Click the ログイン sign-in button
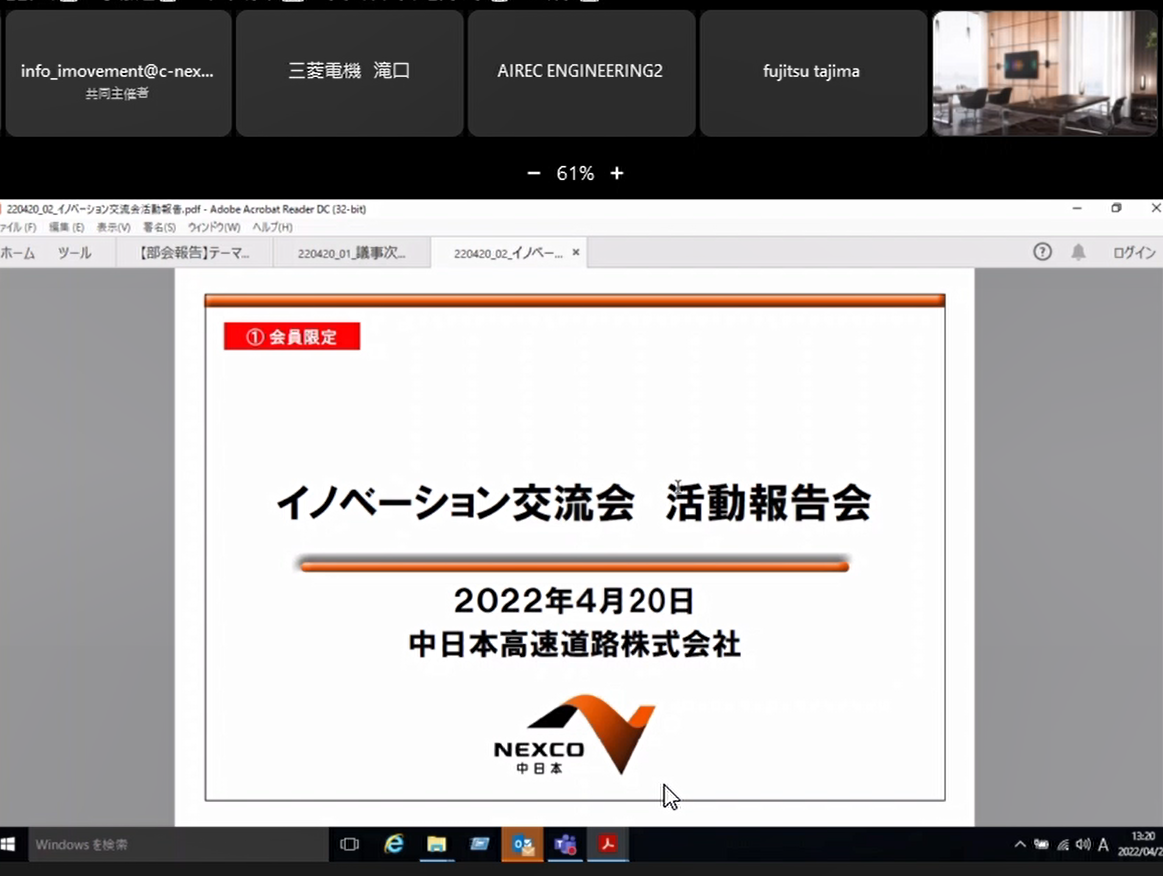Screen dimensions: 1163x876 [x=1134, y=253]
